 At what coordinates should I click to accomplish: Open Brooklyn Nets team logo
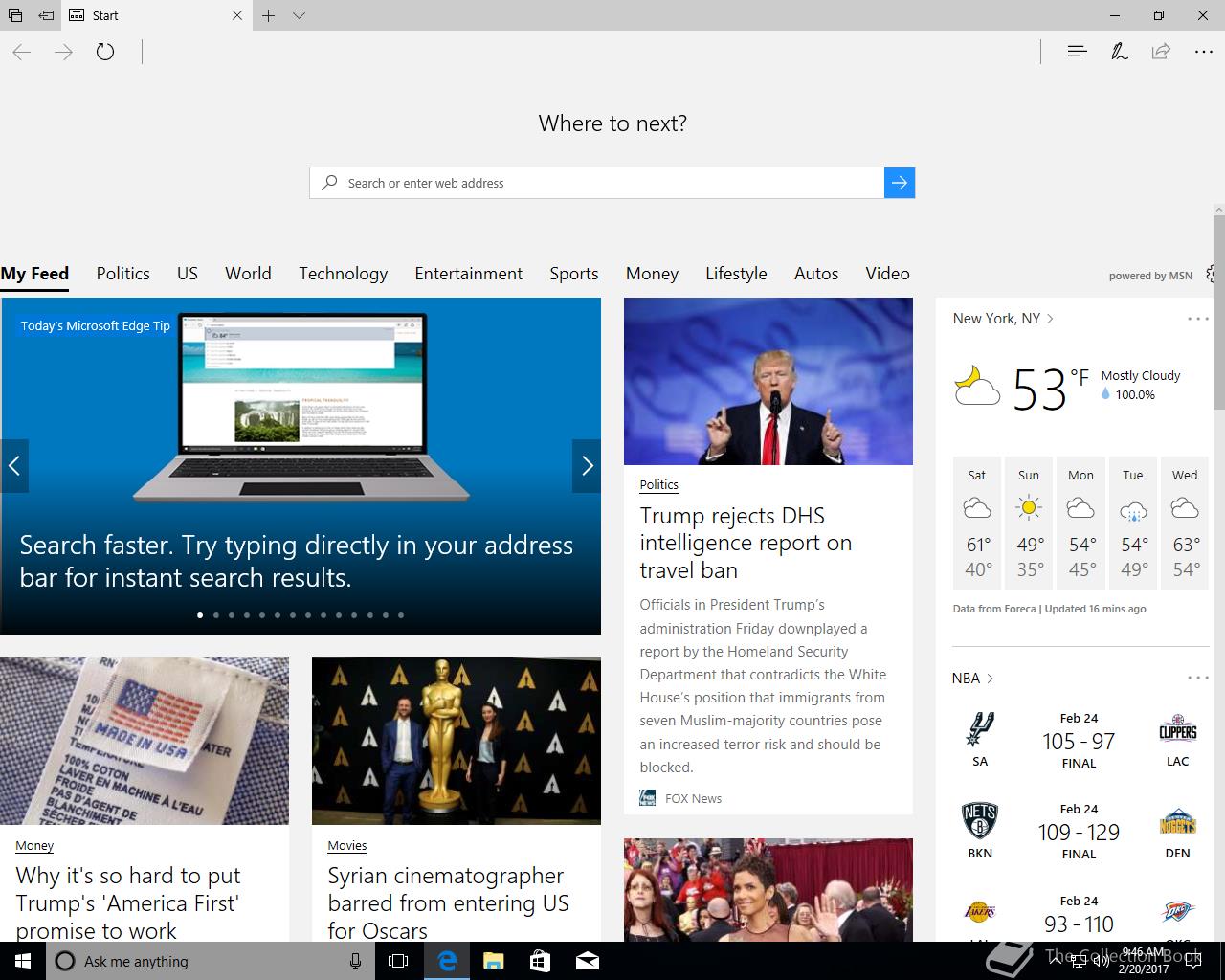click(980, 821)
